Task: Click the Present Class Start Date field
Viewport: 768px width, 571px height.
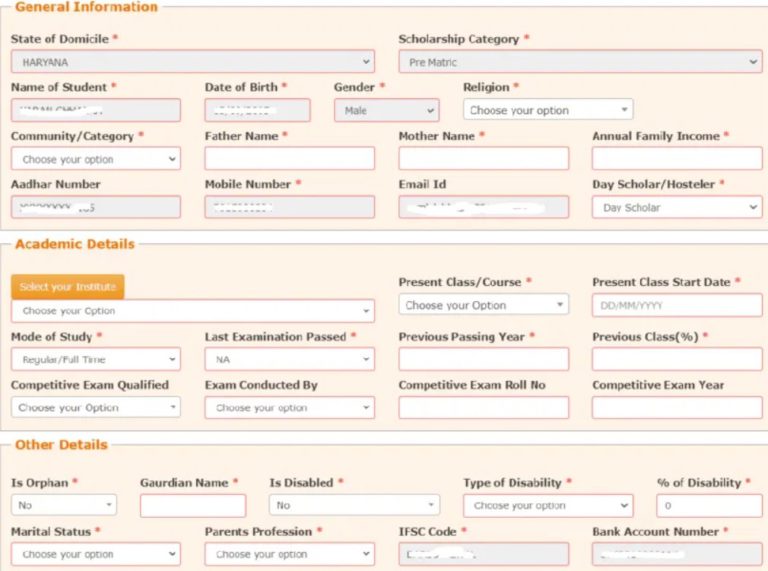Action: point(677,305)
